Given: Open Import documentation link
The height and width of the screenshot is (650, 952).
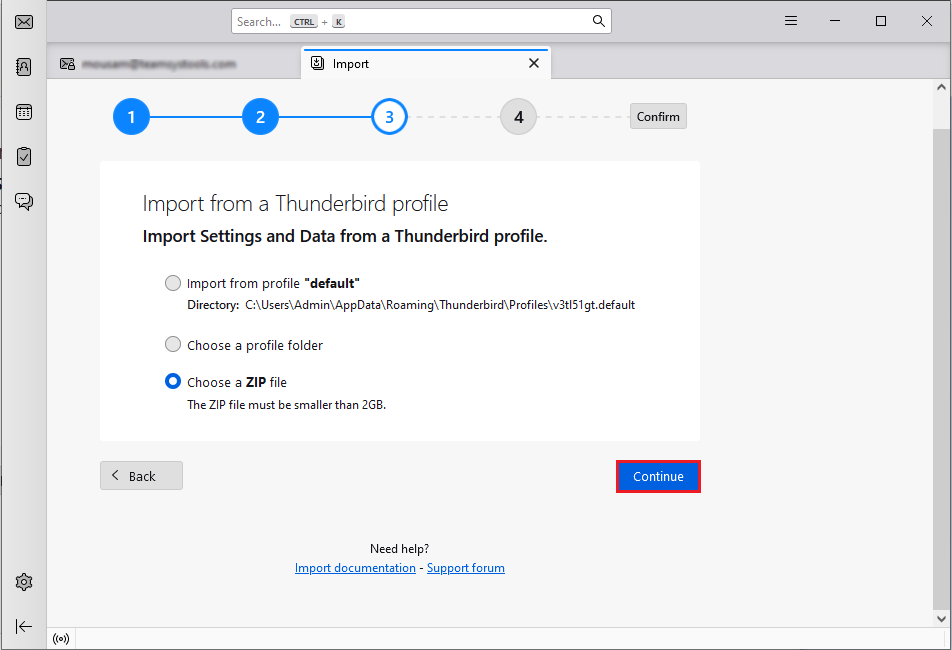Looking at the screenshot, I should coord(355,568).
